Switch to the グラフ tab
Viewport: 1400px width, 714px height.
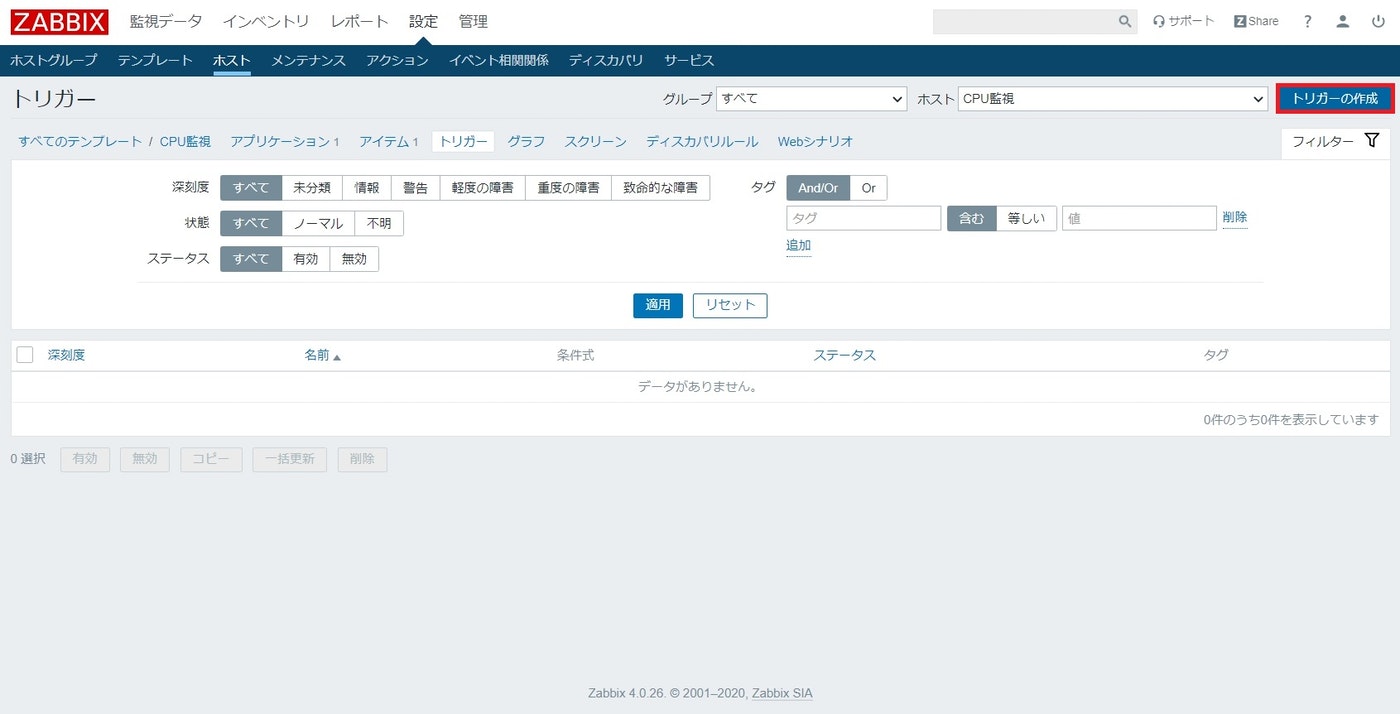[526, 141]
